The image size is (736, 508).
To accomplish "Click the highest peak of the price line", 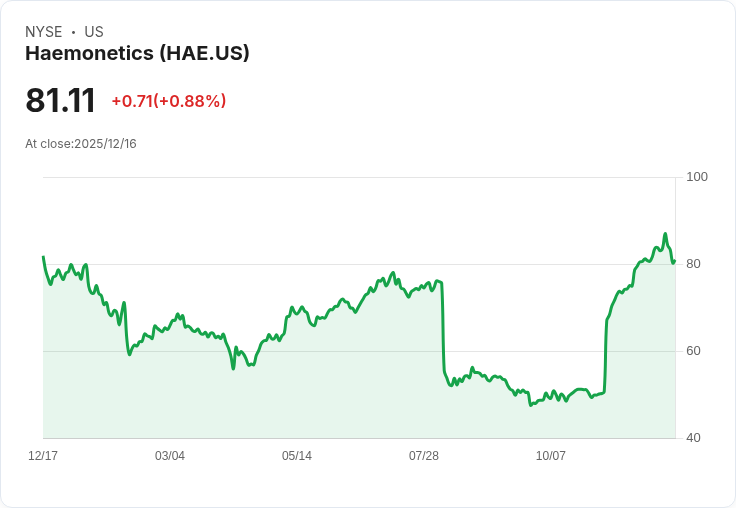I will point(665,234).
